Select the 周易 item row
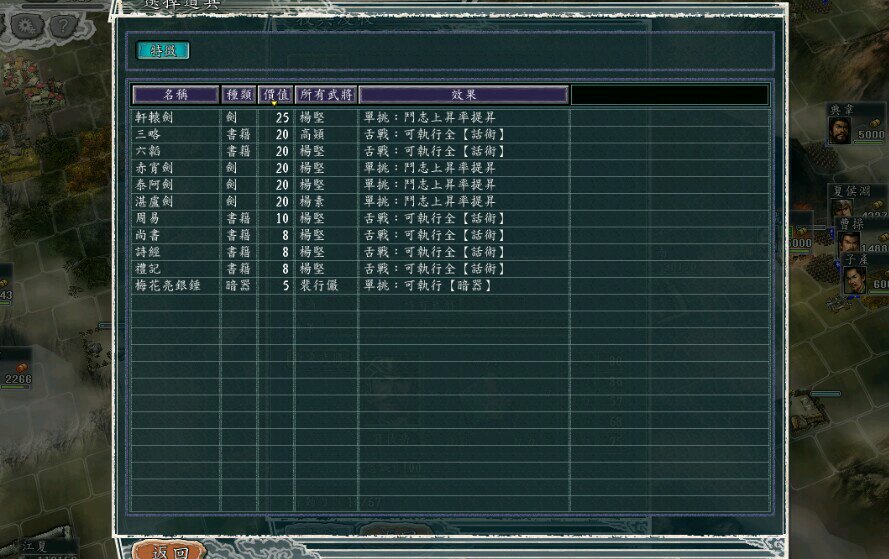Screen dimensions: 889x559 click(x=450, y=218)
